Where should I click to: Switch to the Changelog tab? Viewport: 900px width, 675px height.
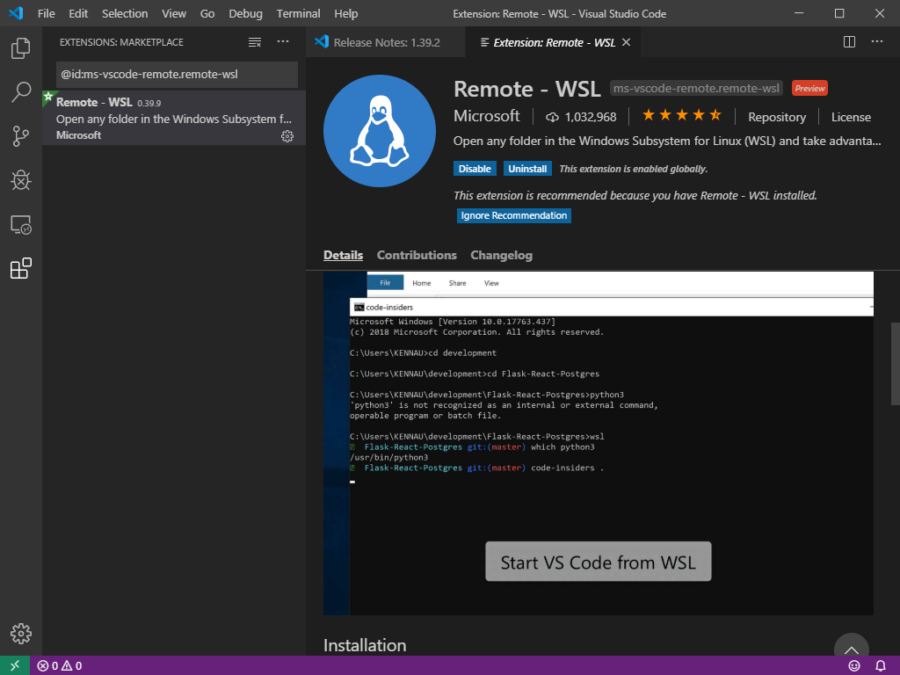[x=501, y=255]
